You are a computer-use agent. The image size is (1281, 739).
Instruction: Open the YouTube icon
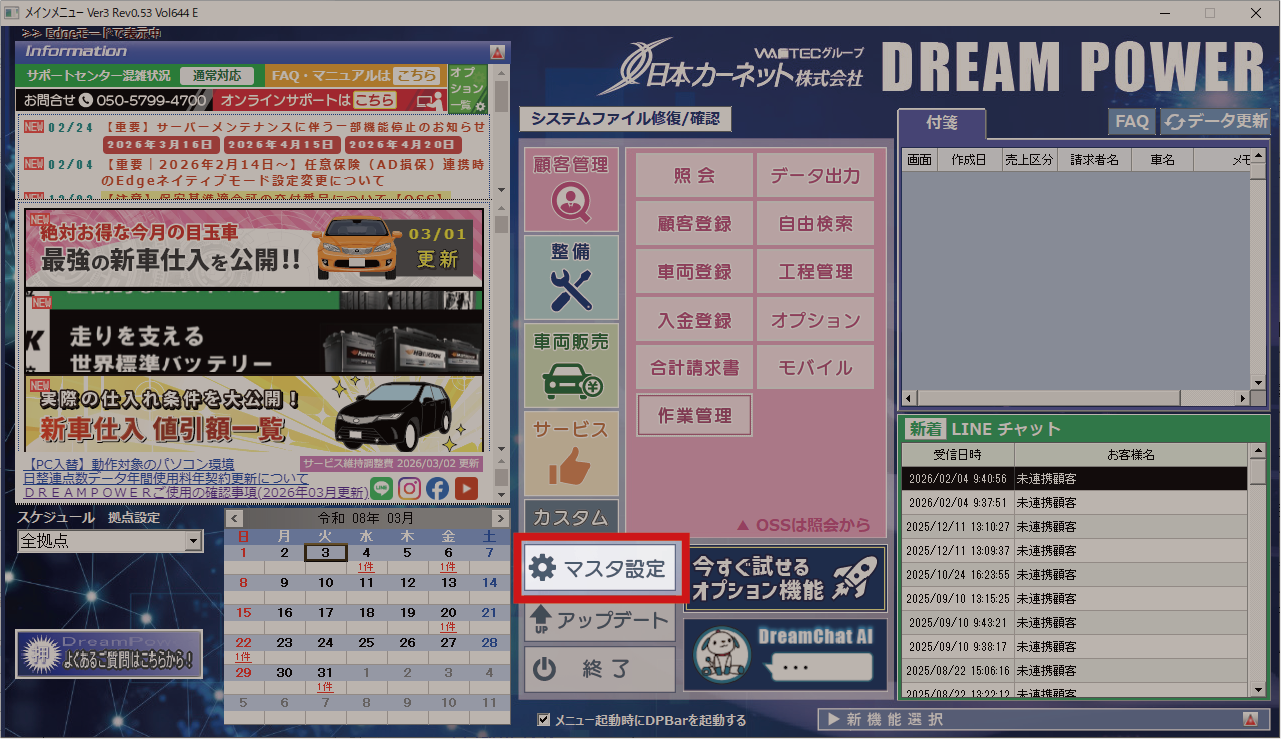coord(465,488)
